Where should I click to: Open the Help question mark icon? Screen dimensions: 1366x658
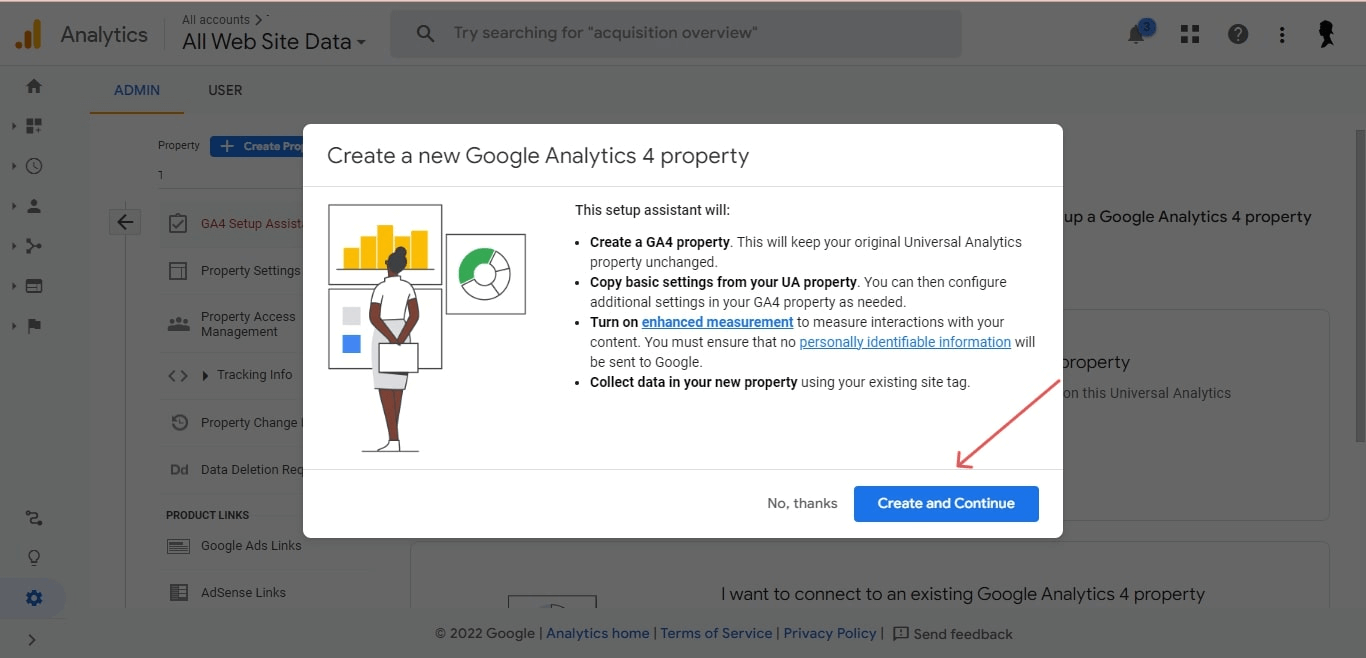click(1238, 34)
